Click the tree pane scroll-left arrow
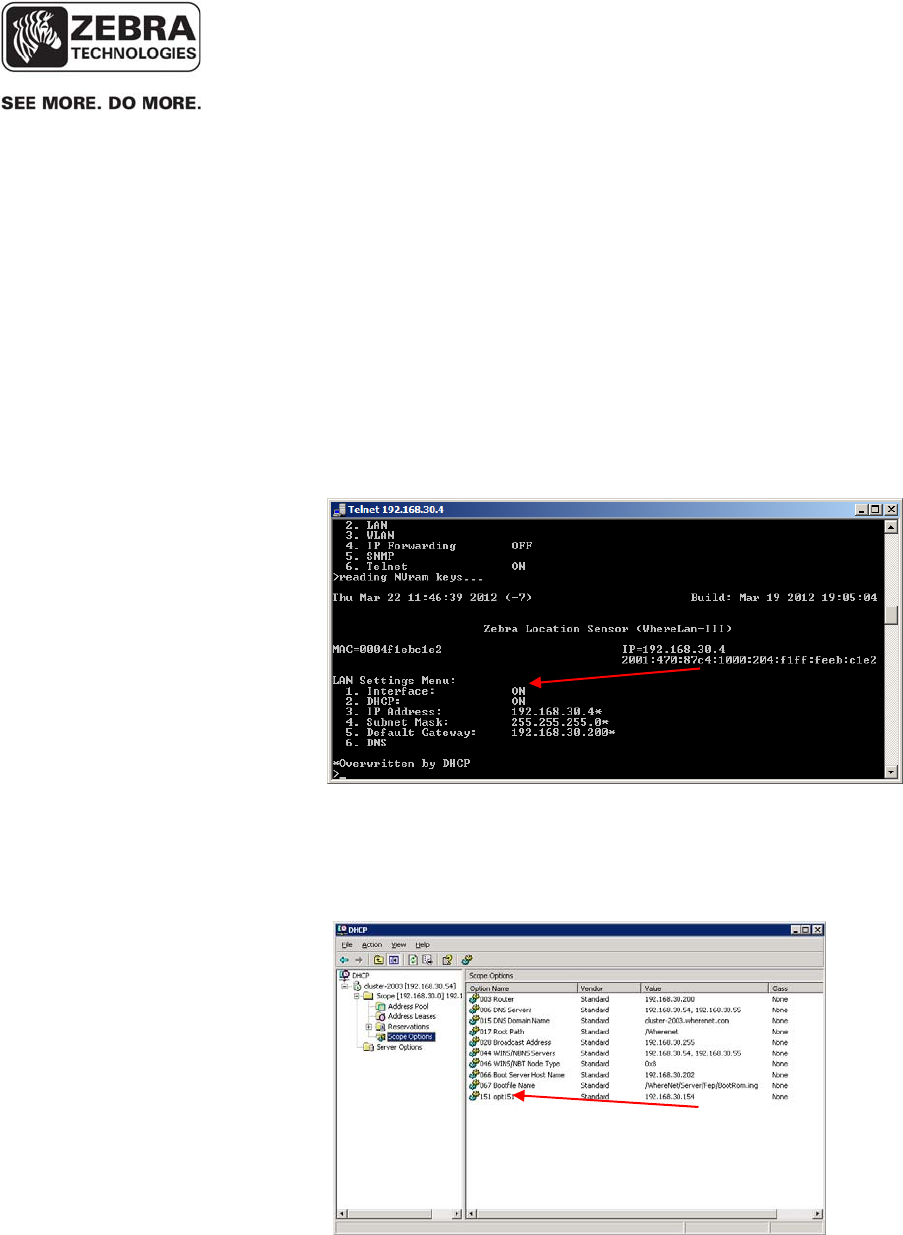903x1235 pixels. [x=343, y=1213]
